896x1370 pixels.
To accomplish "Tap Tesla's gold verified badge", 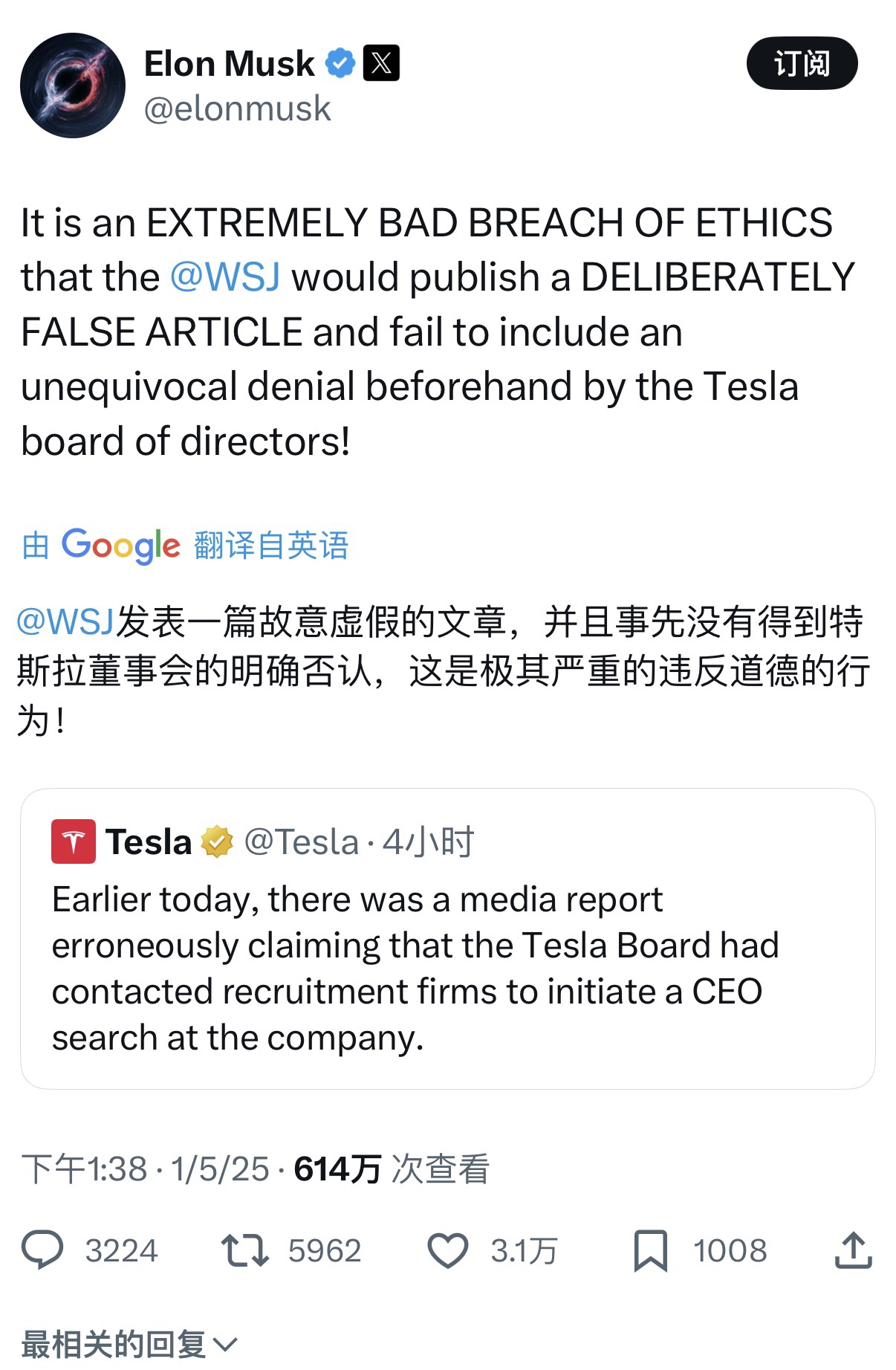I will [217, 841].
